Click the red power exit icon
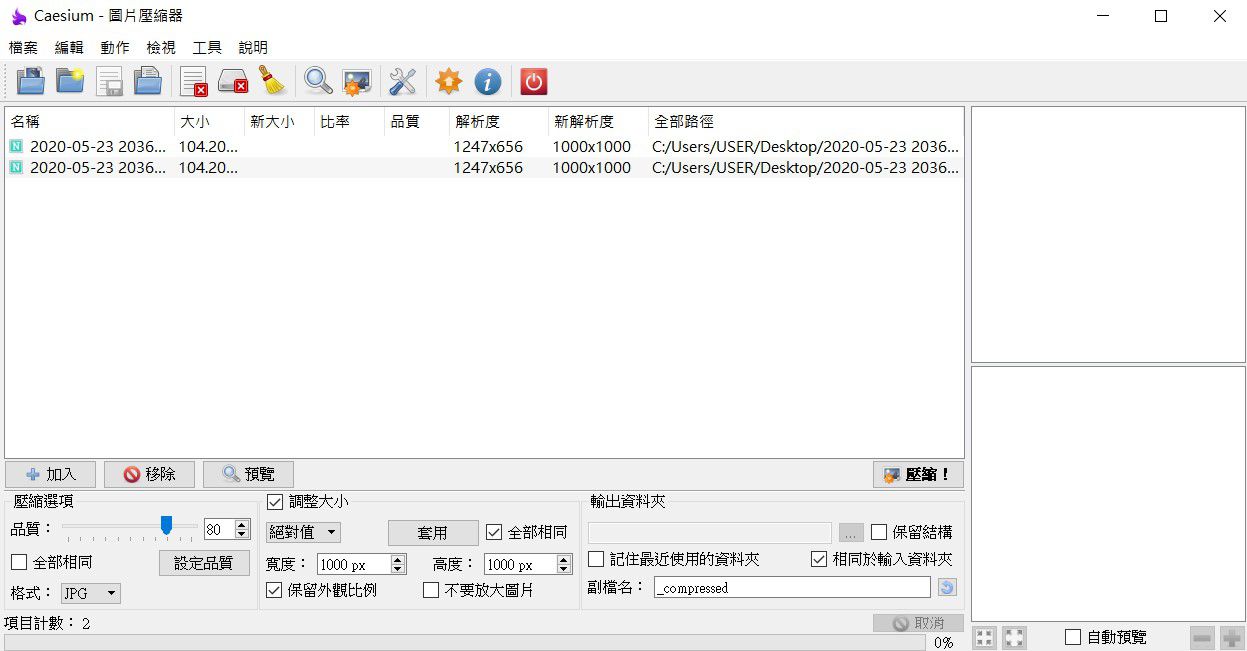Image resolution: width=1247 pixels, height=651 pixels. point(533,81)
